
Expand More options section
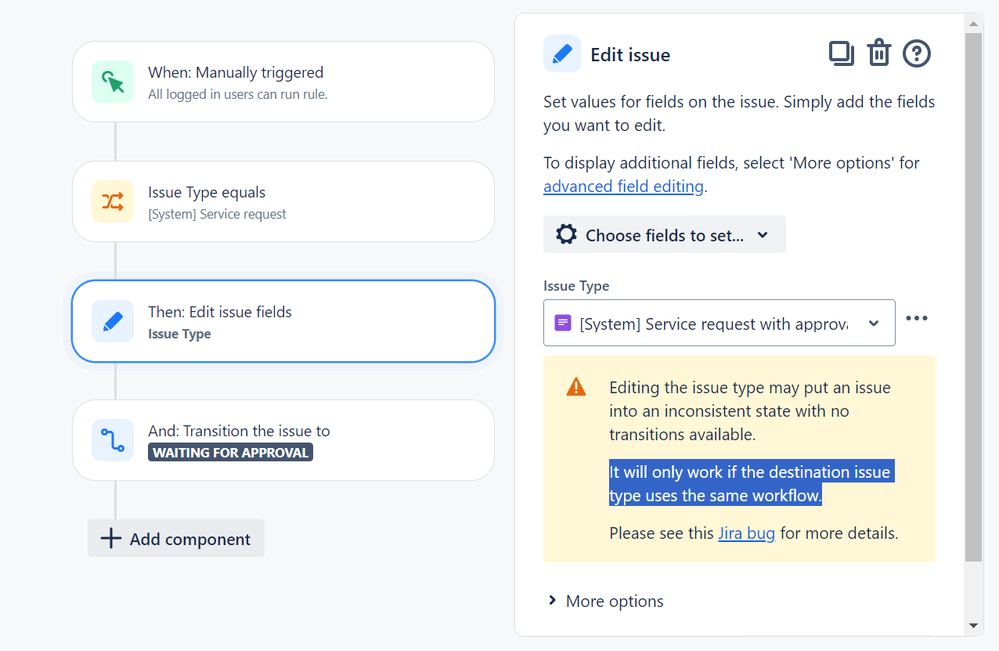point(605,601)
